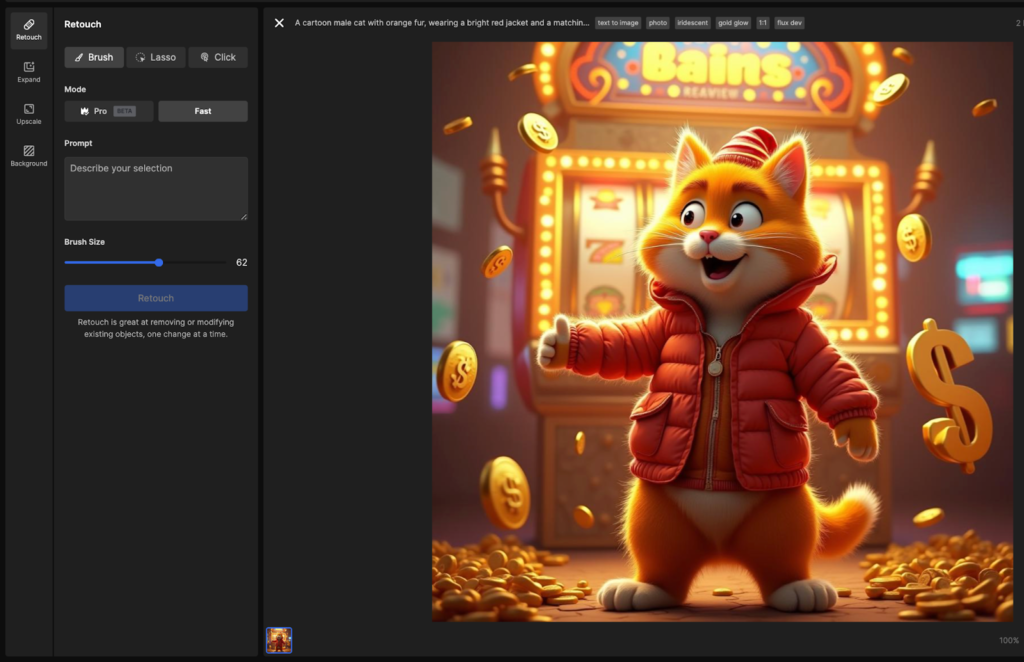Click the 'text to image' tag

click(x=617, y=22)
